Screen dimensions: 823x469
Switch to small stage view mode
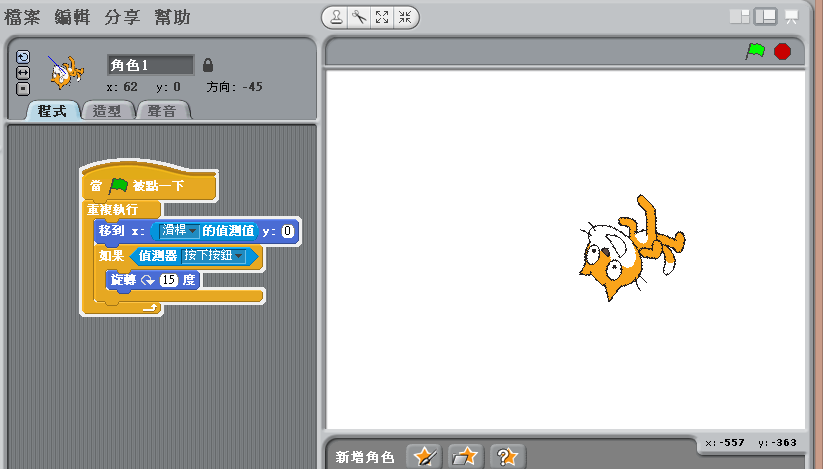740,17
